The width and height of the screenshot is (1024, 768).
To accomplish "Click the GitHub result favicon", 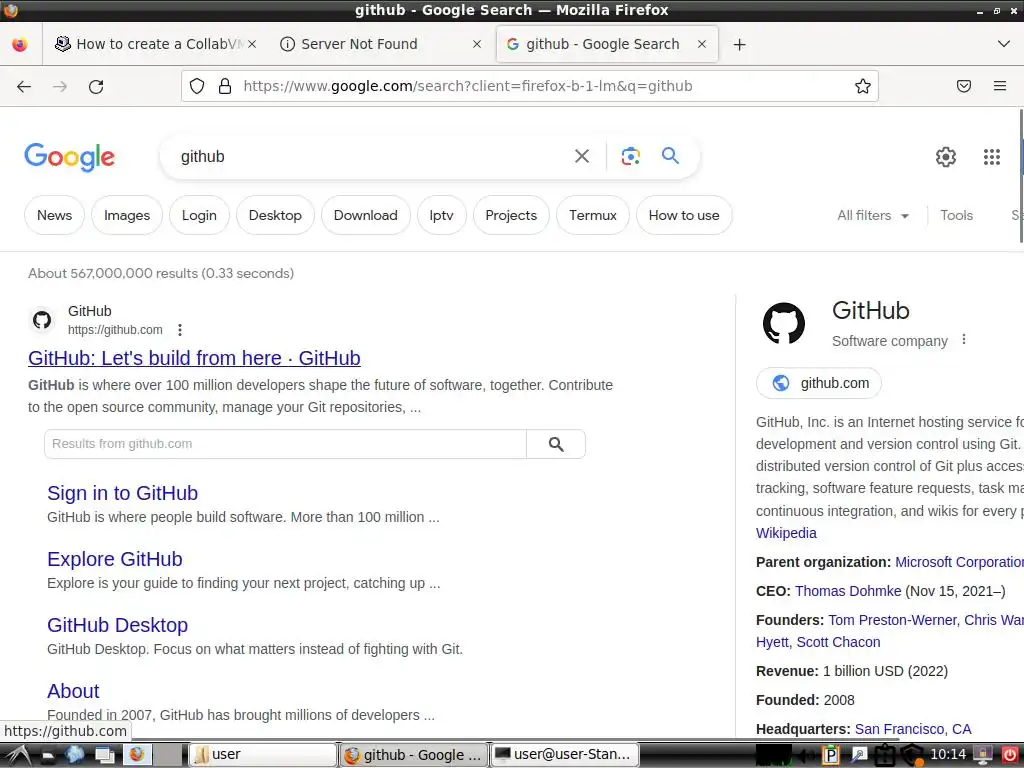I will [x=42, y=320].
